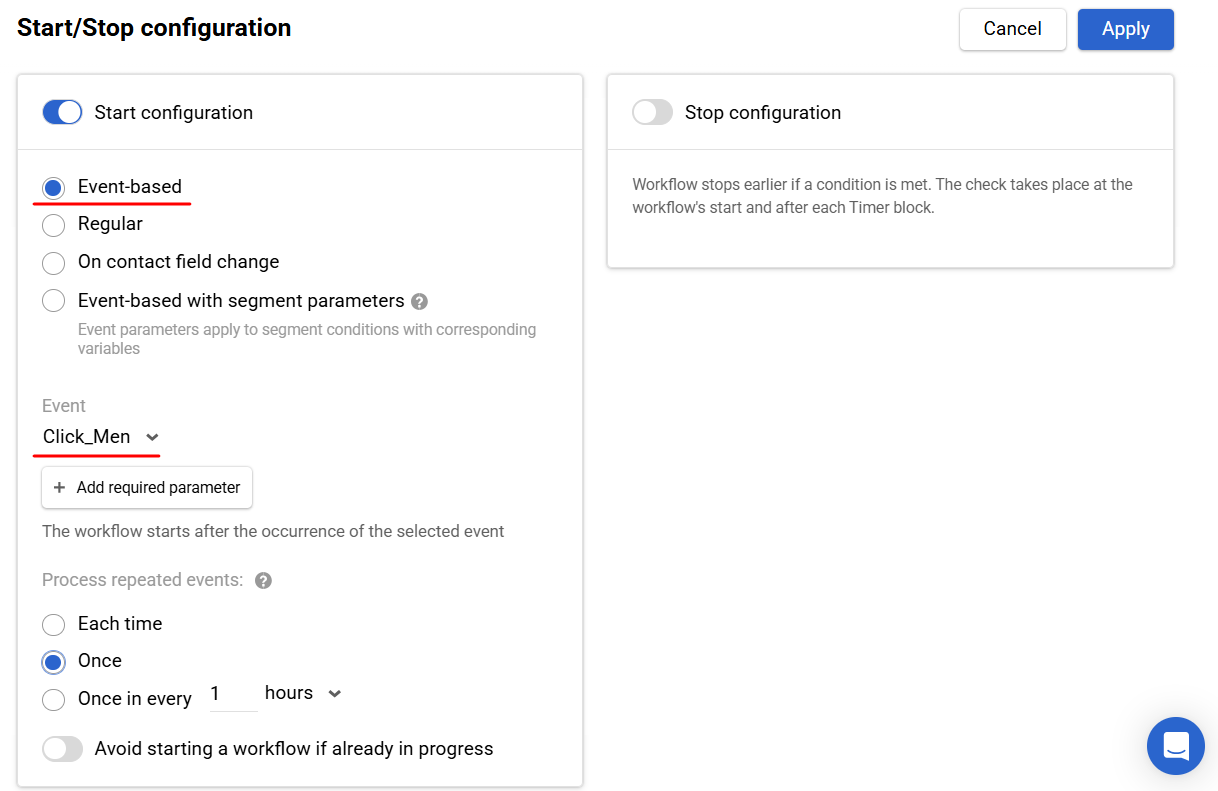Viewport: 1218px width, 791px height.
Task: Expand the hours unit dropdown
Action: (x=303, y=693)
